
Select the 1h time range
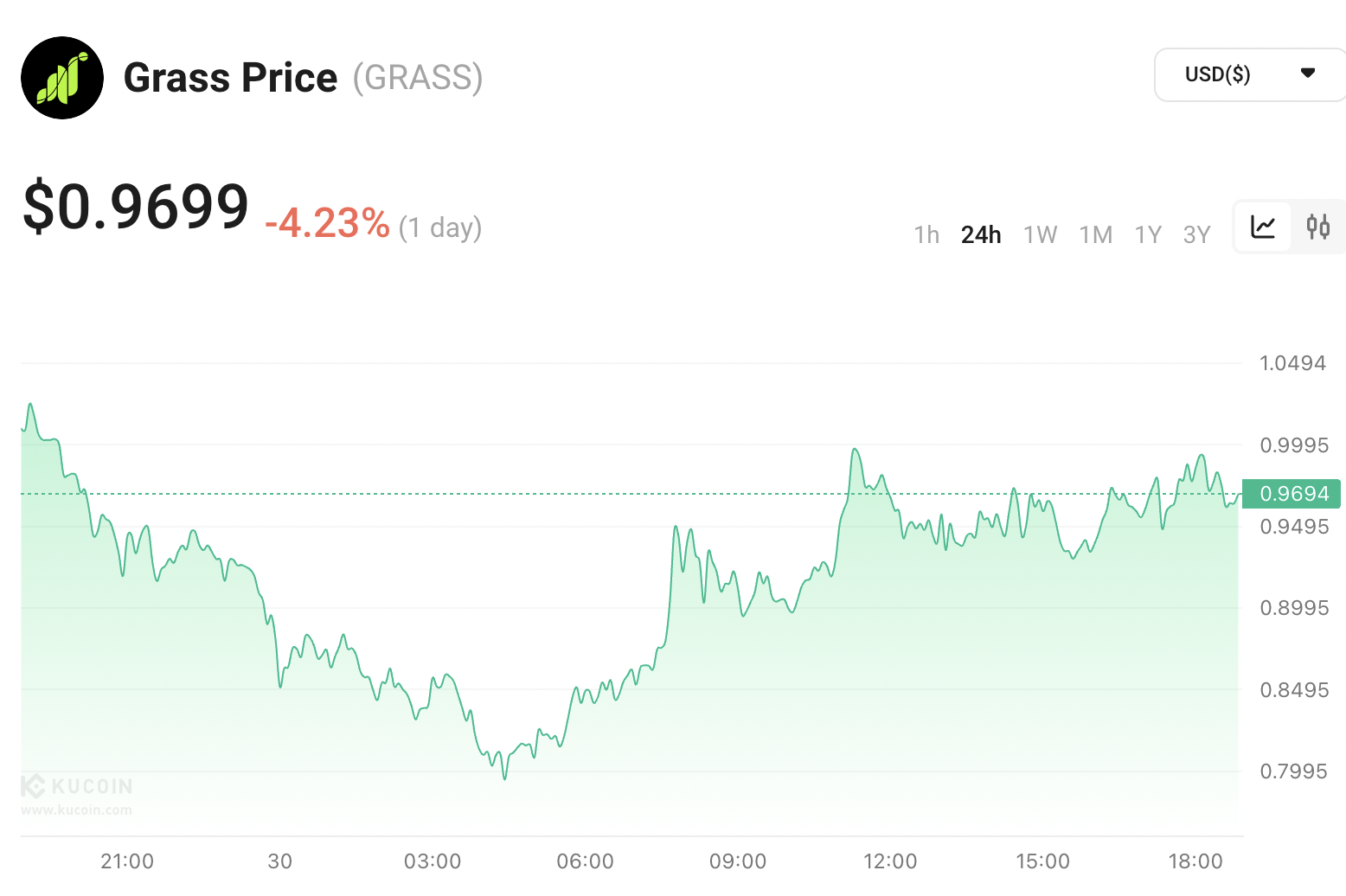pyautogui.click(x=926, y=234)
